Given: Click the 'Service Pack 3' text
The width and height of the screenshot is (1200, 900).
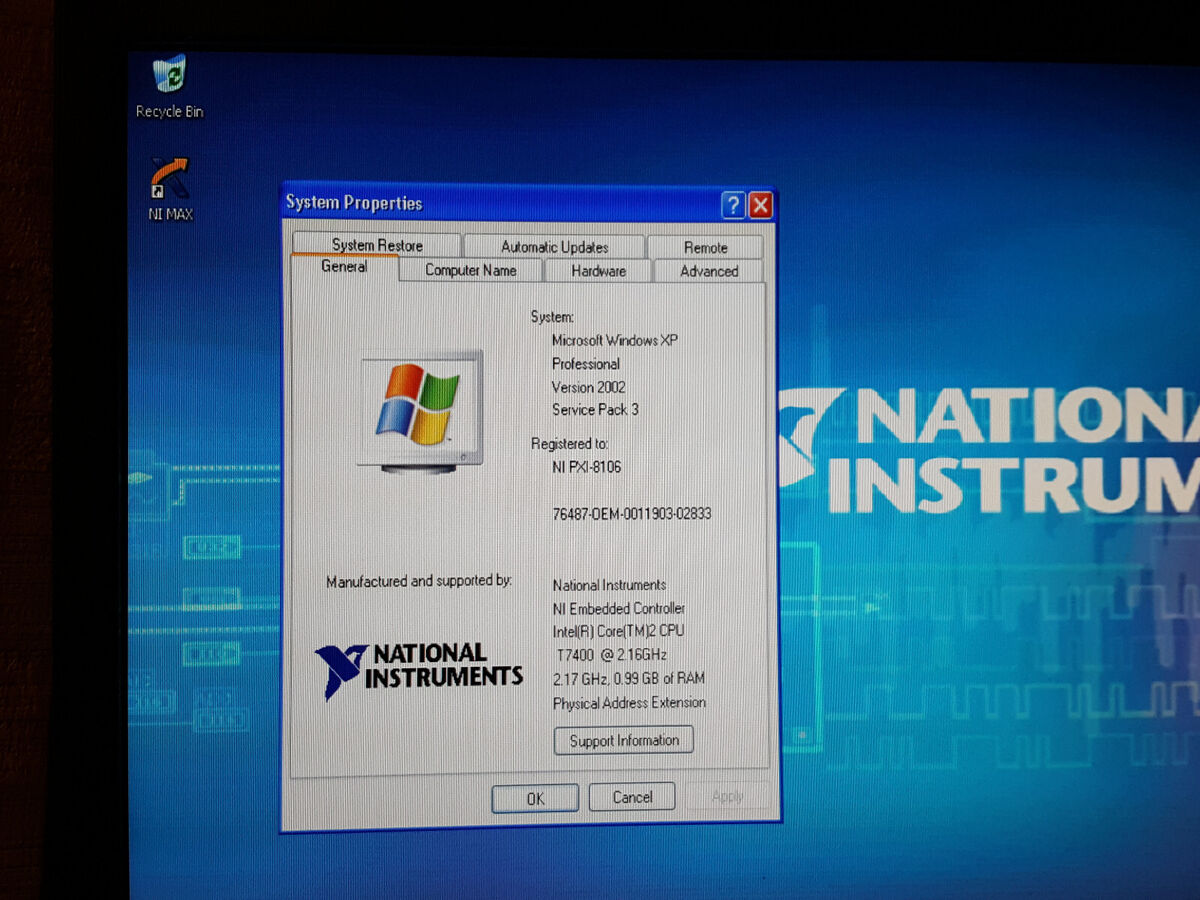Looking at the screenshot, I should coord(595,409).
